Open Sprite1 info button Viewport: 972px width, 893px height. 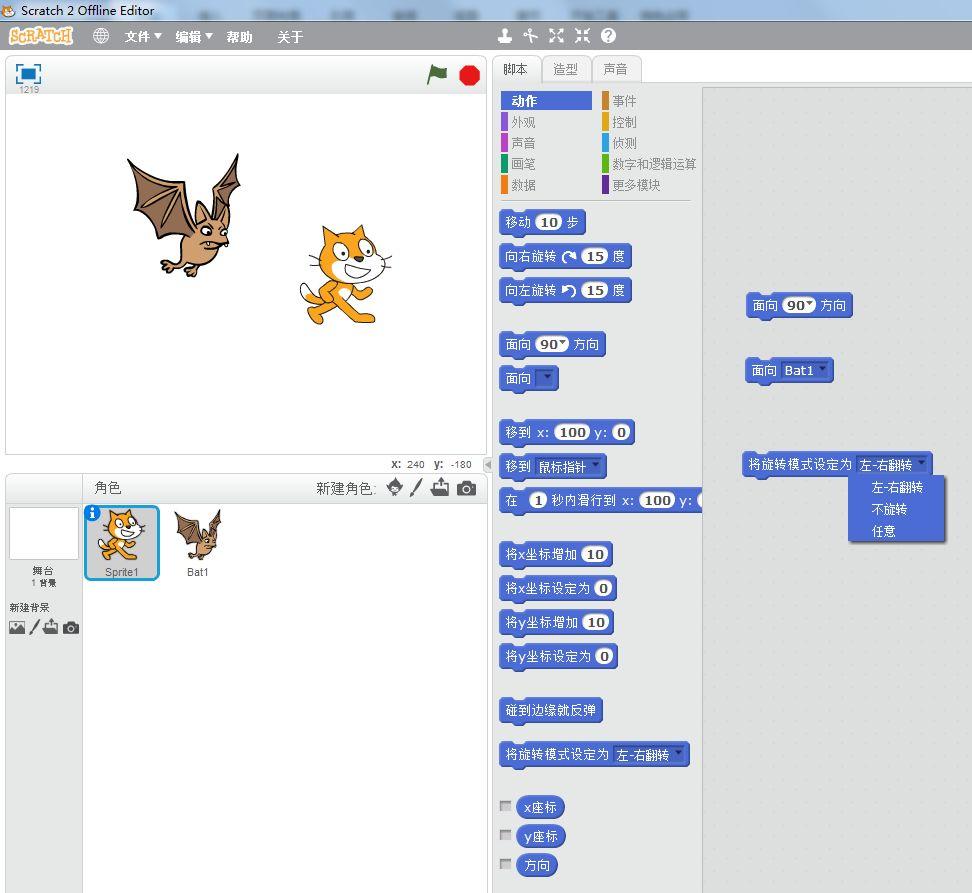92,513
